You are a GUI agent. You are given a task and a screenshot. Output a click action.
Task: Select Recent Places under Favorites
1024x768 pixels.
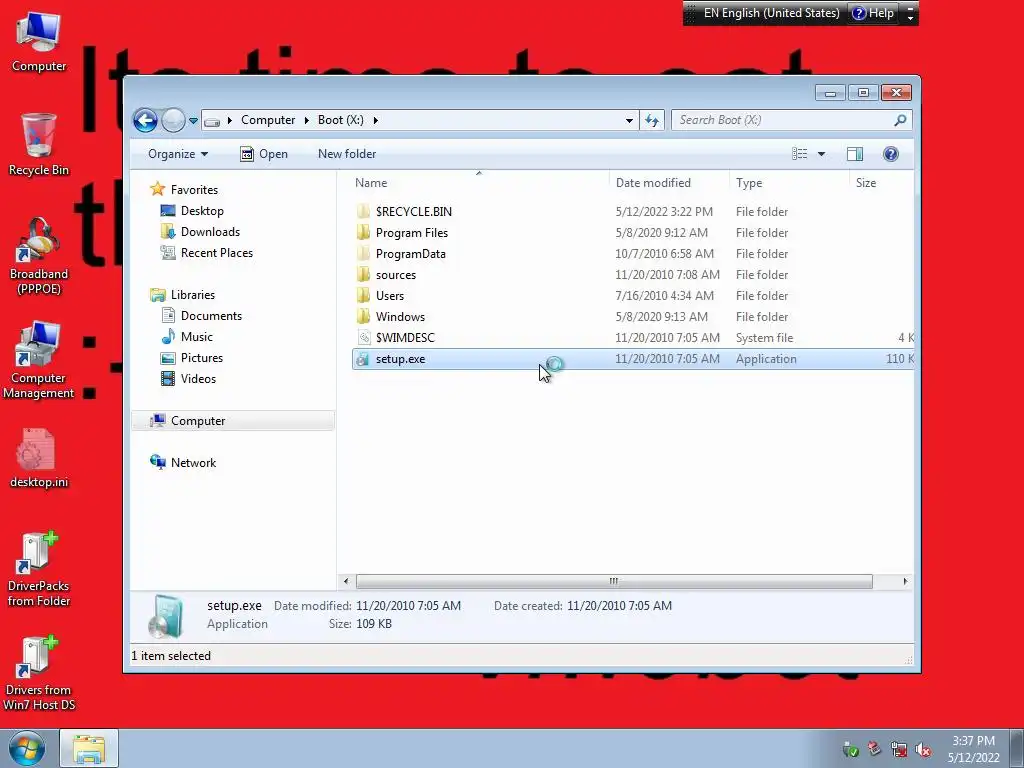pyautogui.click(x=216, y=253)
